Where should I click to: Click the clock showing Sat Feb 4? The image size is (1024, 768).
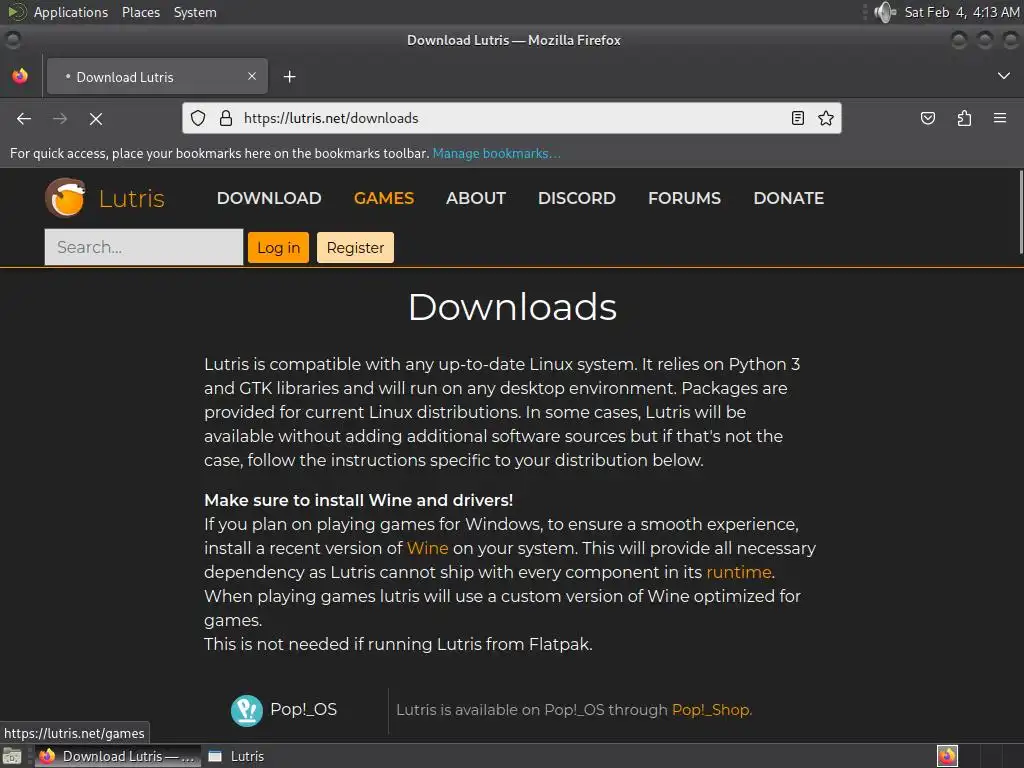click(x=961, y=12)
